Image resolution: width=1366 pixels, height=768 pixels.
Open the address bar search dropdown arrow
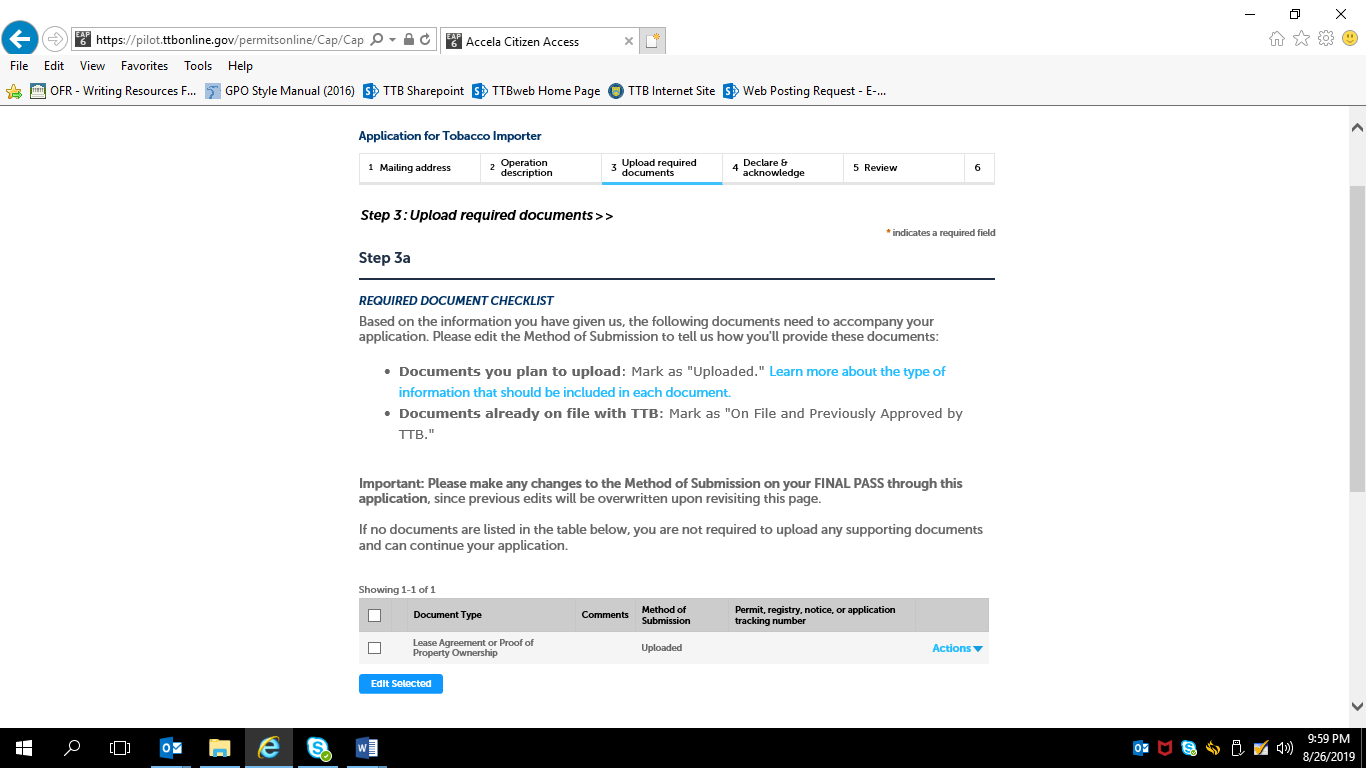point(392,40)
